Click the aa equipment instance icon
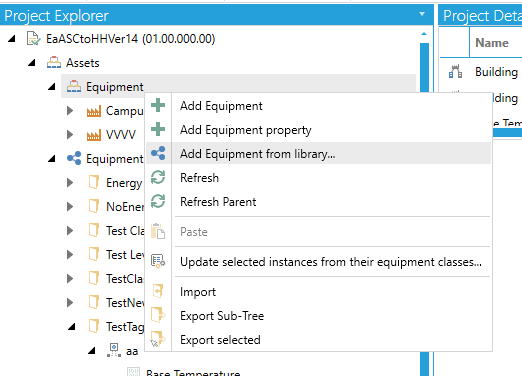Viewport: 522px width, 376px height. coord(114,350)
